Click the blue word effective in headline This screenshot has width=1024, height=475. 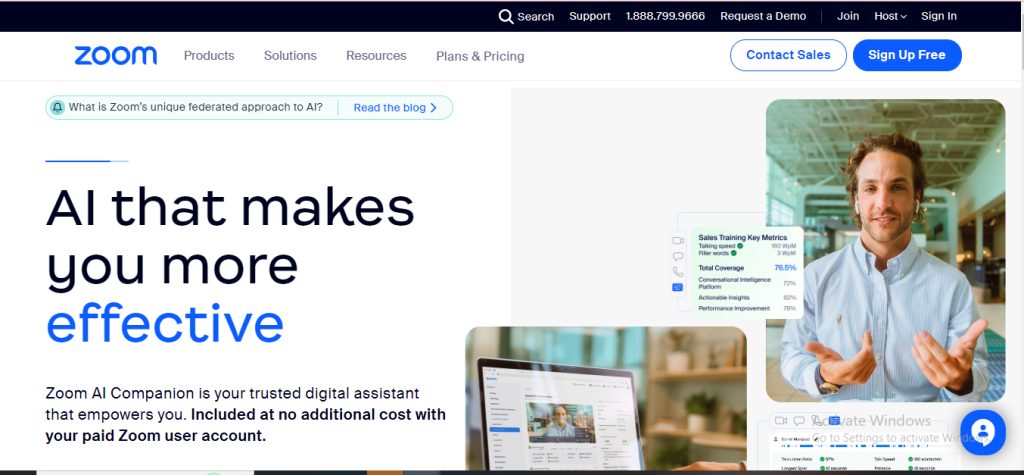[165, 323]
